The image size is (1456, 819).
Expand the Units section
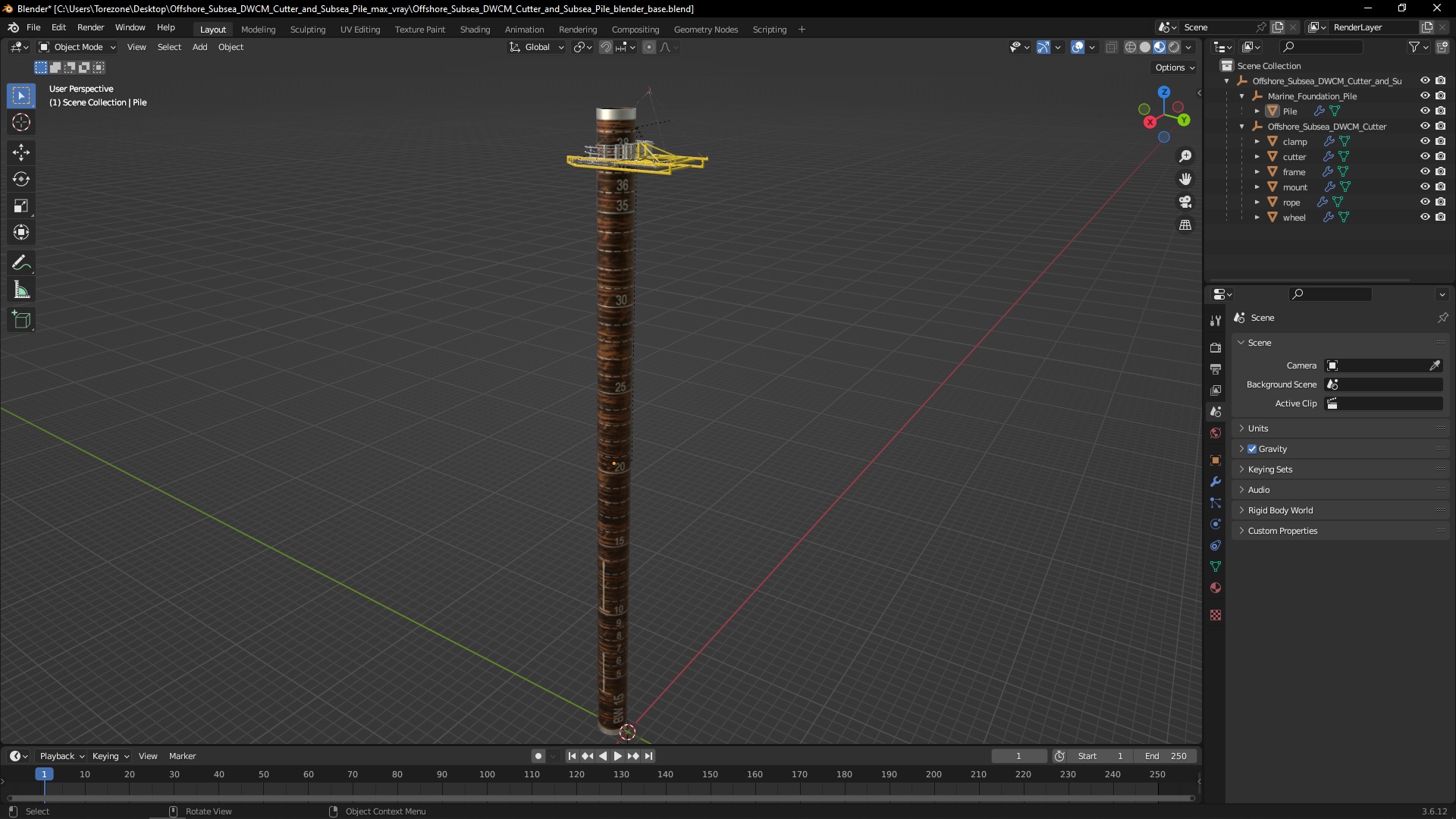pos(1258,428)
